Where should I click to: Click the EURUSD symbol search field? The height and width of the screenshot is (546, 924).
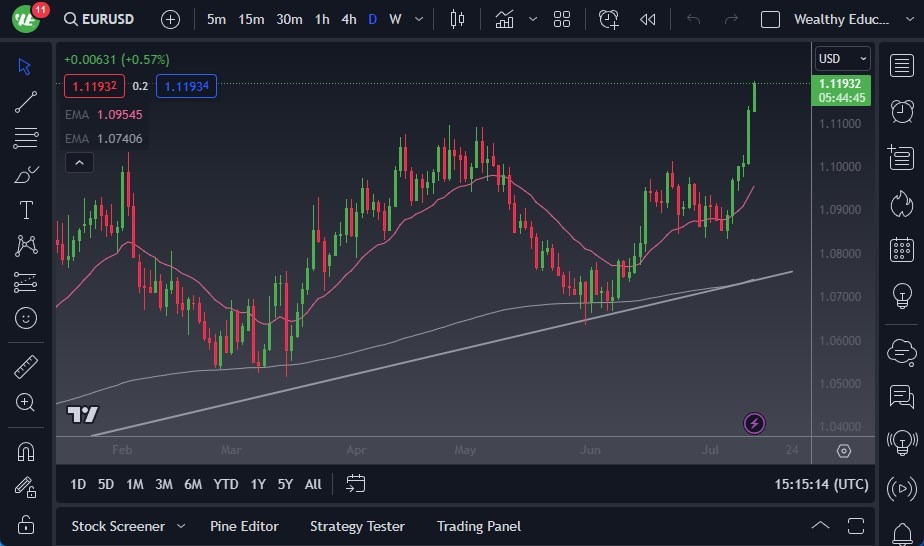click(x=99, y=19)
